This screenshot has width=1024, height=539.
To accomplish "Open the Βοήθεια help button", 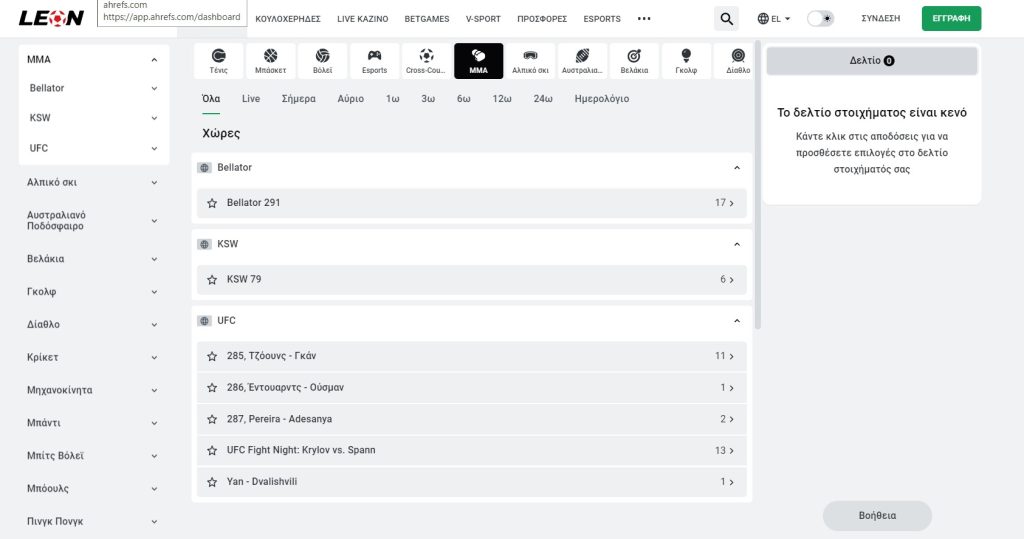I will tap(877, 515).
